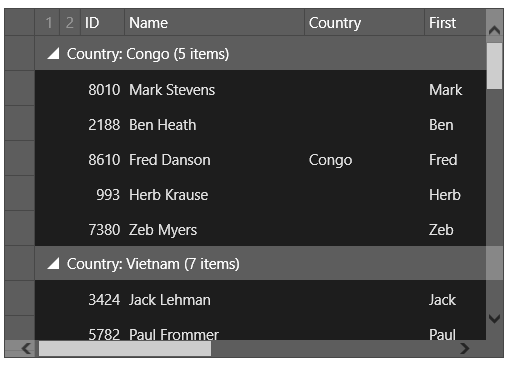Click the First column header
The height and width of the screenshot is (366, 509).
click(455, 23)
